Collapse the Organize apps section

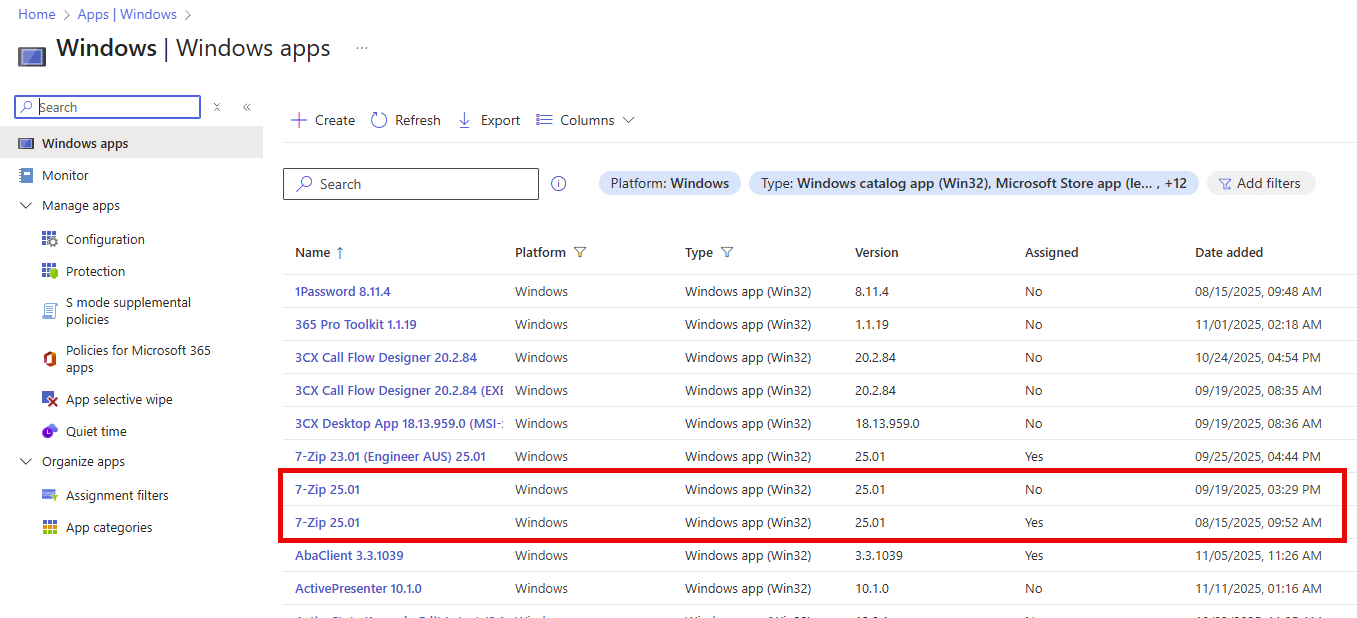click(26, 462)
